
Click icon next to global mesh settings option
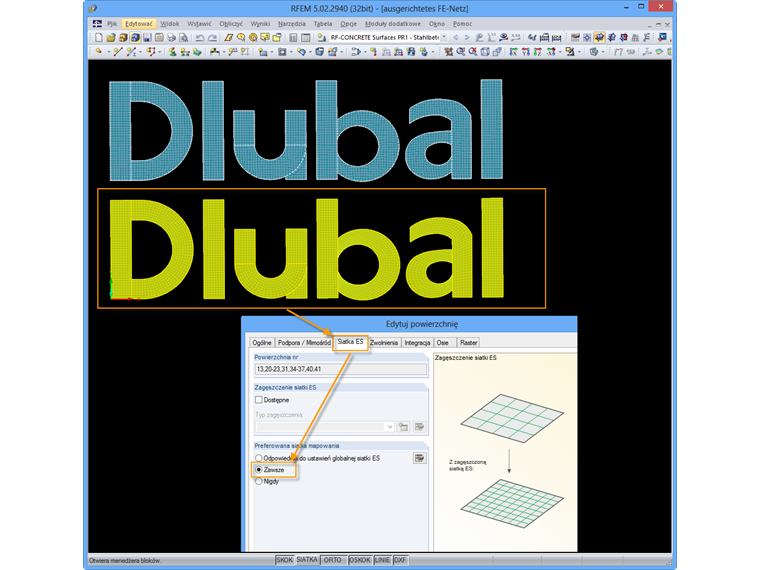pos(419,458)
